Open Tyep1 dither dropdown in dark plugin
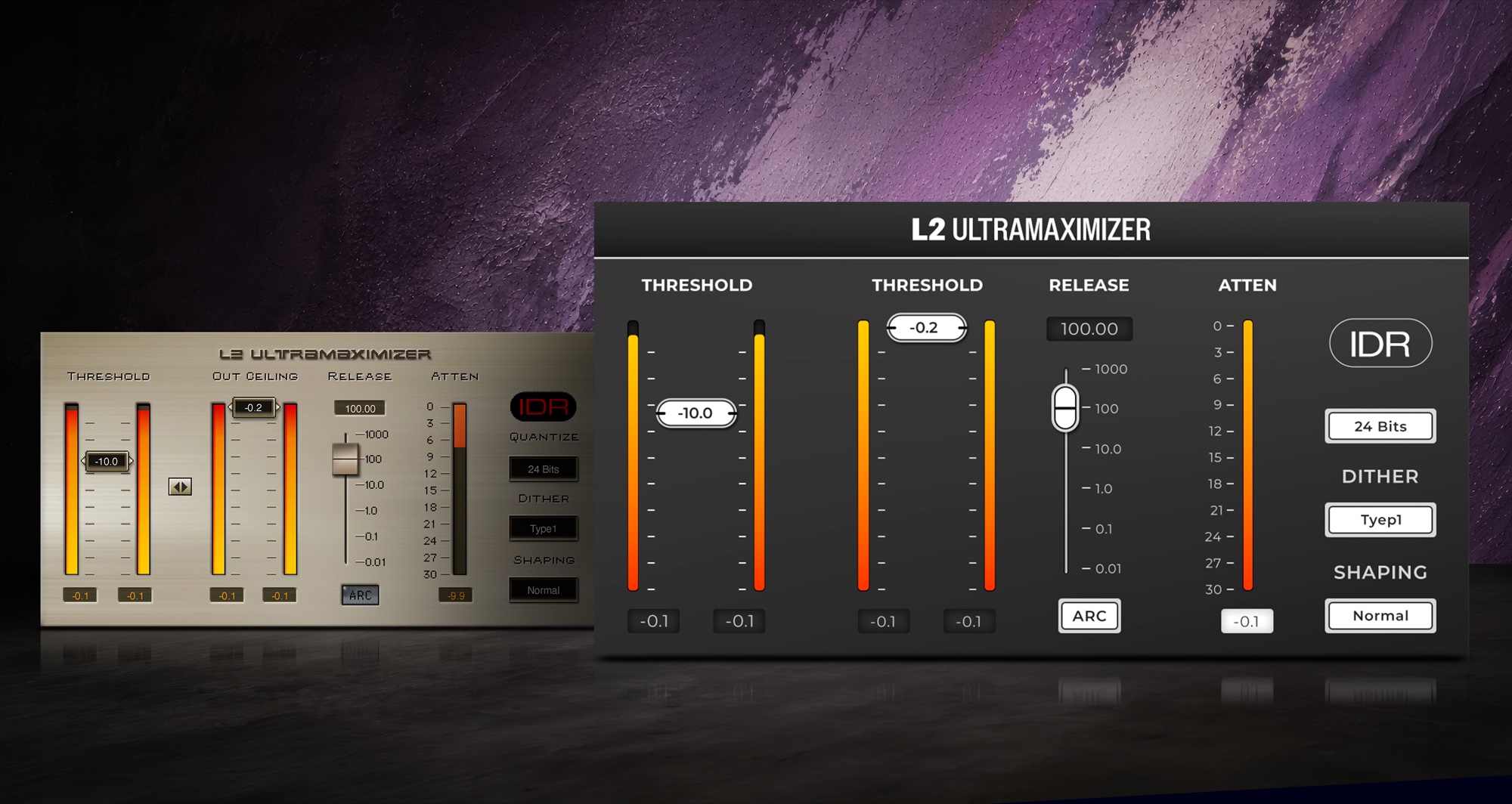This screenshot has width=1512, height=804. tap(1380, 520)
